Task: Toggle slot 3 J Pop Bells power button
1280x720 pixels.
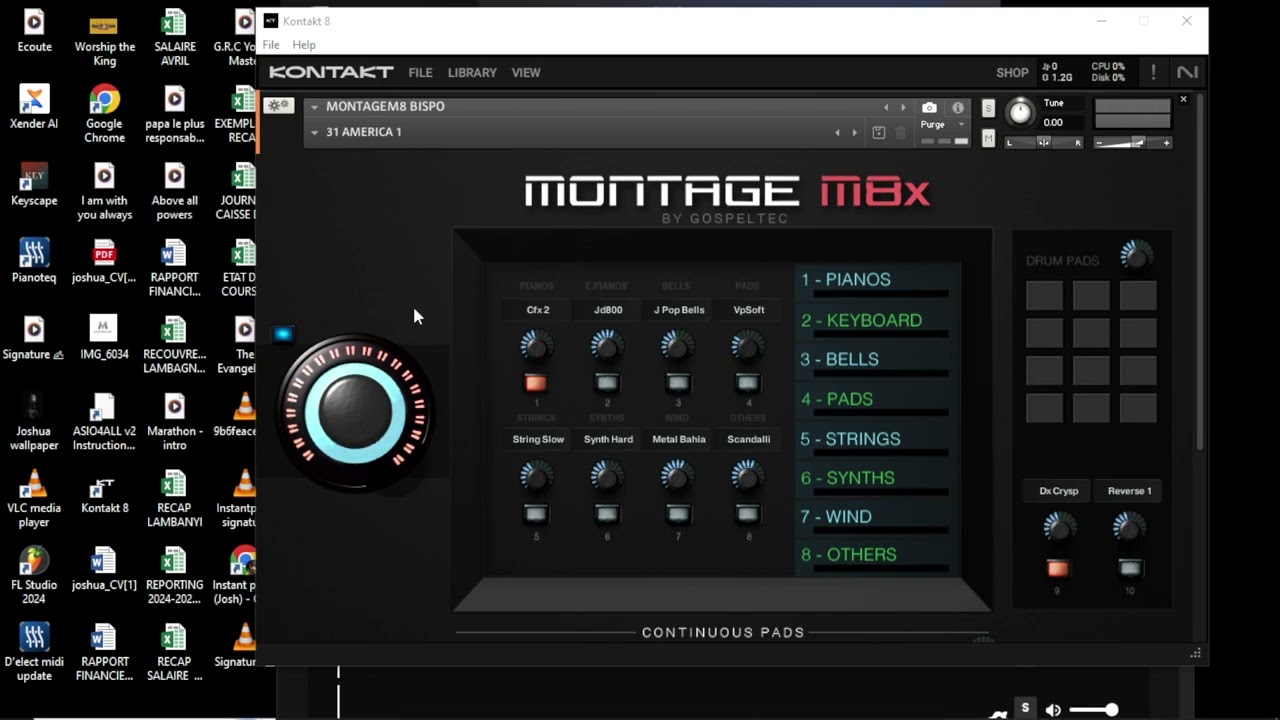Action: (678, 383)
